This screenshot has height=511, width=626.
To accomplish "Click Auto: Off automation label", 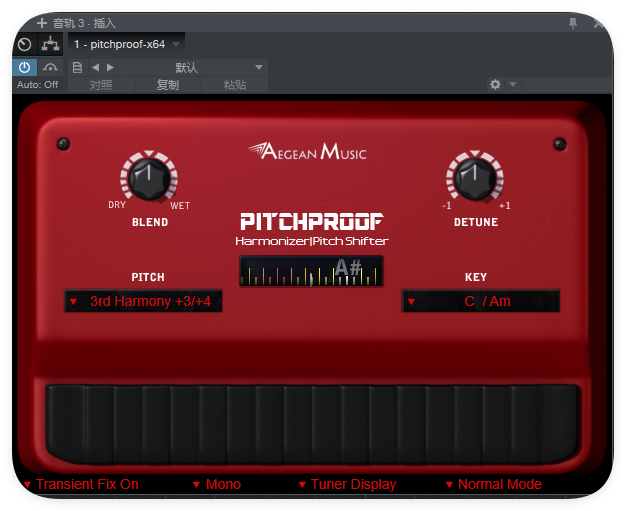I will 38,85.
